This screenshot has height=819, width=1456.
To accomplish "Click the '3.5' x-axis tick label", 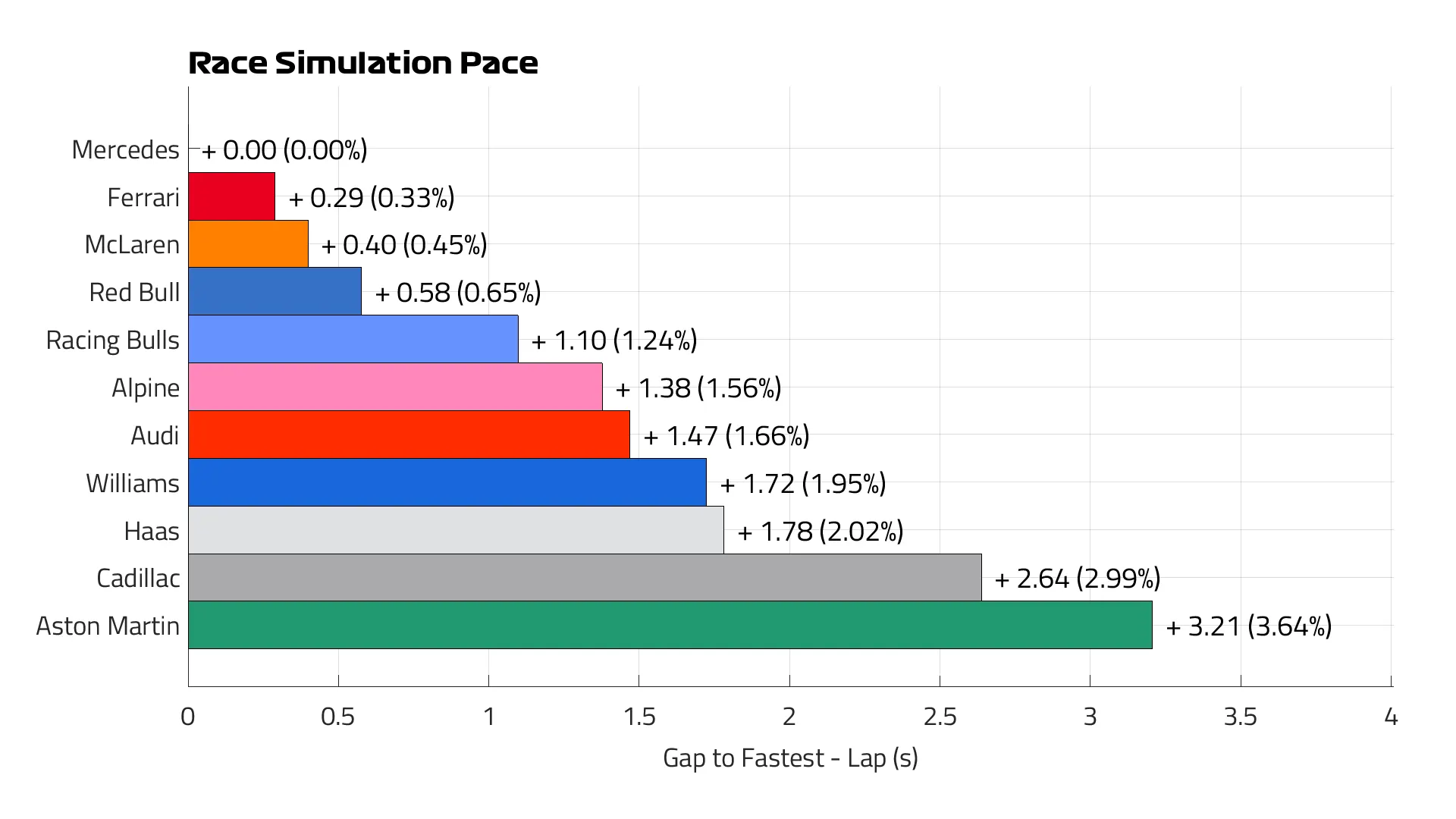I will [1241, 717].
